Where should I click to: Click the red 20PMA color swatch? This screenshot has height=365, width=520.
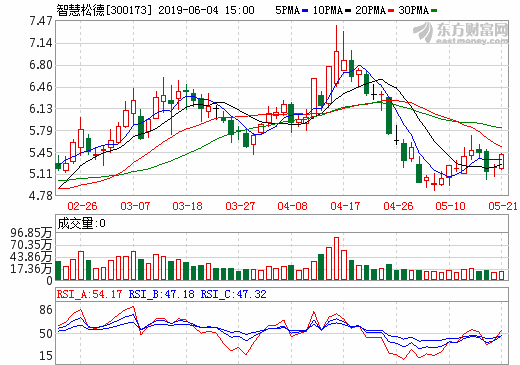[x=391, y=11]
